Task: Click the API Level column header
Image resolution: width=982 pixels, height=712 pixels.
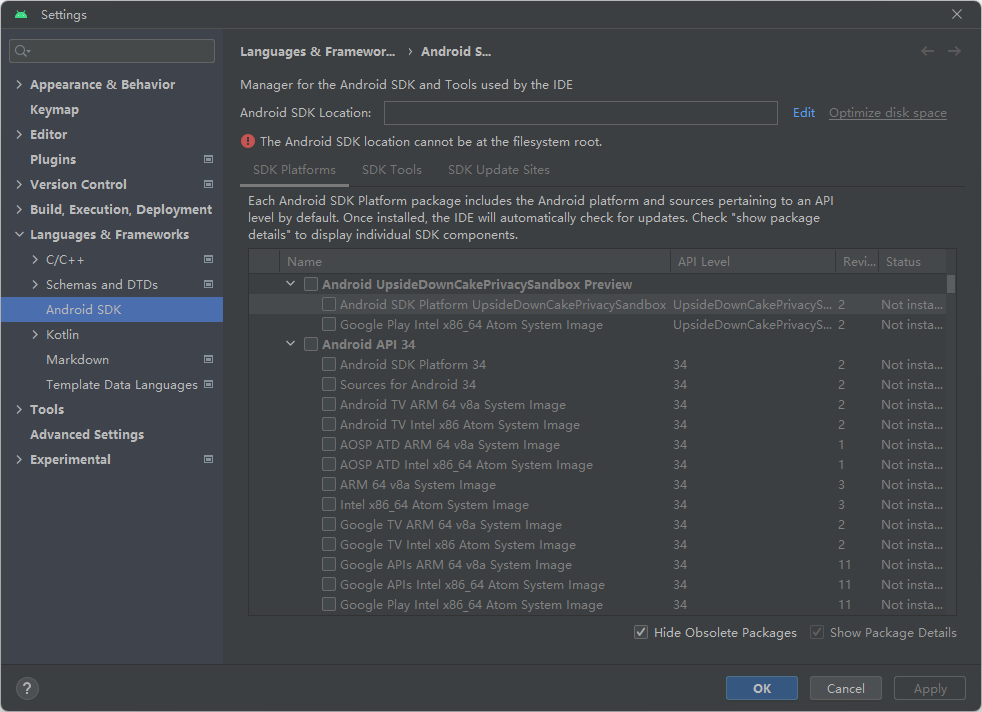Action: pyautogui.click(x=753, y=261)
